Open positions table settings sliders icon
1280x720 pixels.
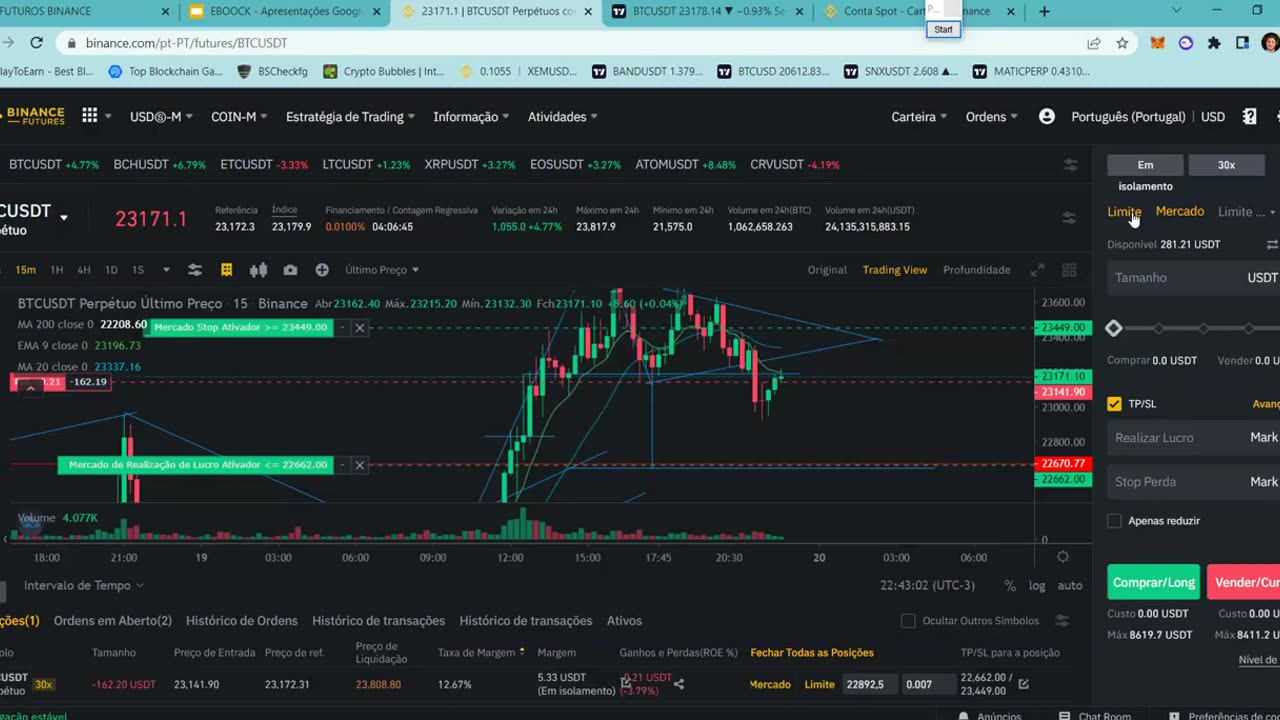coord(1061,621)
